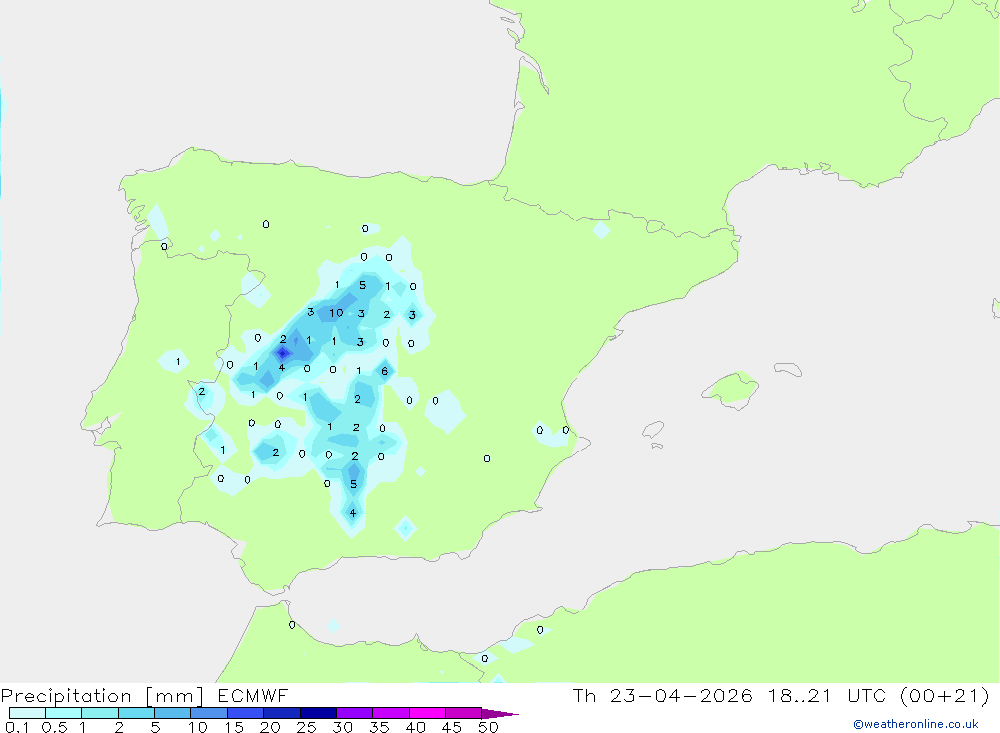
Task: Select the 0.5–1 mm legend swatch
Action: pyautogui.click(x=64, y=713)
